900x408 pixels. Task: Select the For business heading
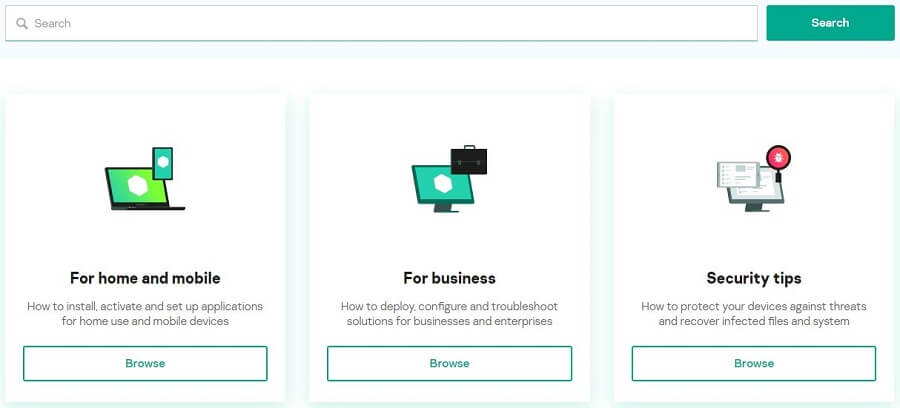(x=449, y=278)
